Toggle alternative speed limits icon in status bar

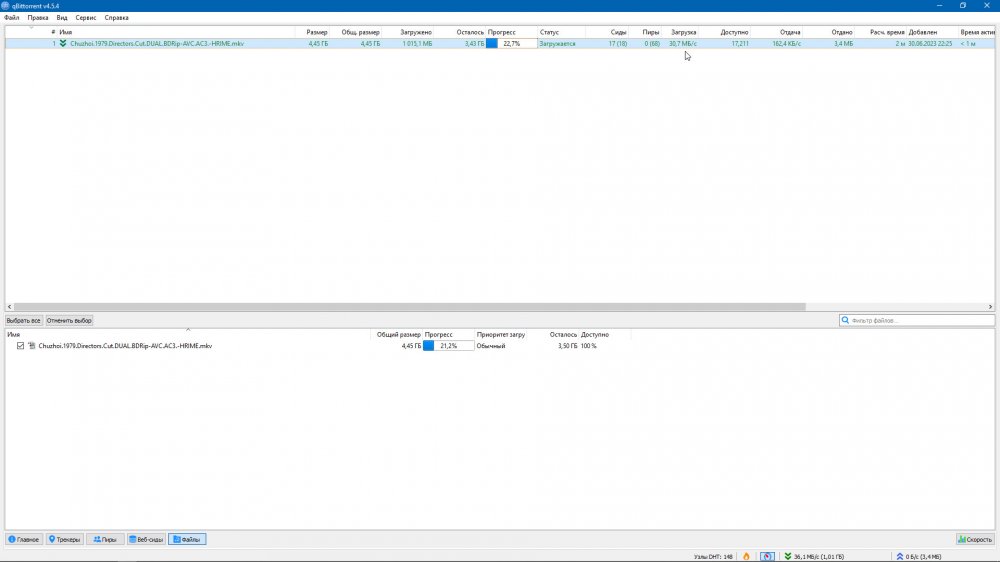click(x=766, y=556)
